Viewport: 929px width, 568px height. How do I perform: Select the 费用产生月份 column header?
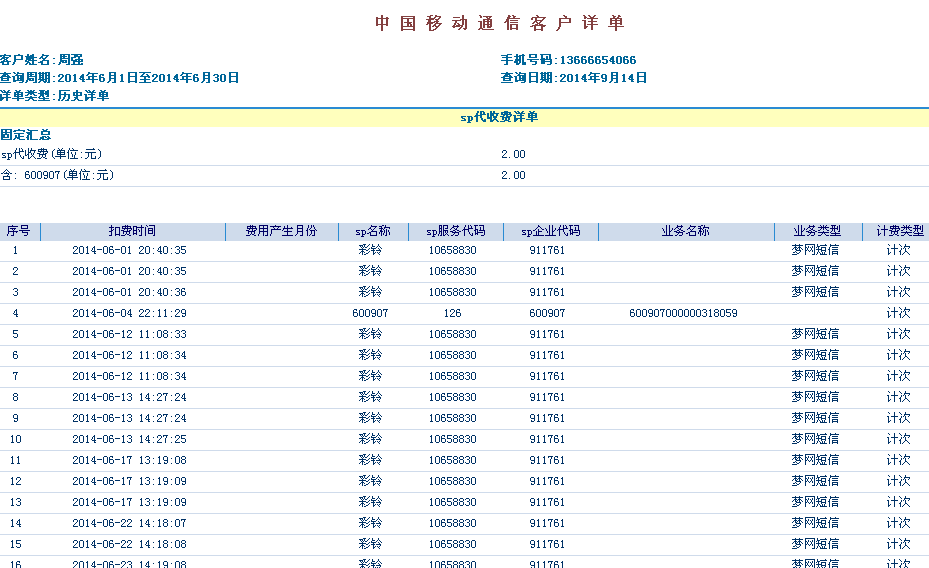(x=281, y=231)
